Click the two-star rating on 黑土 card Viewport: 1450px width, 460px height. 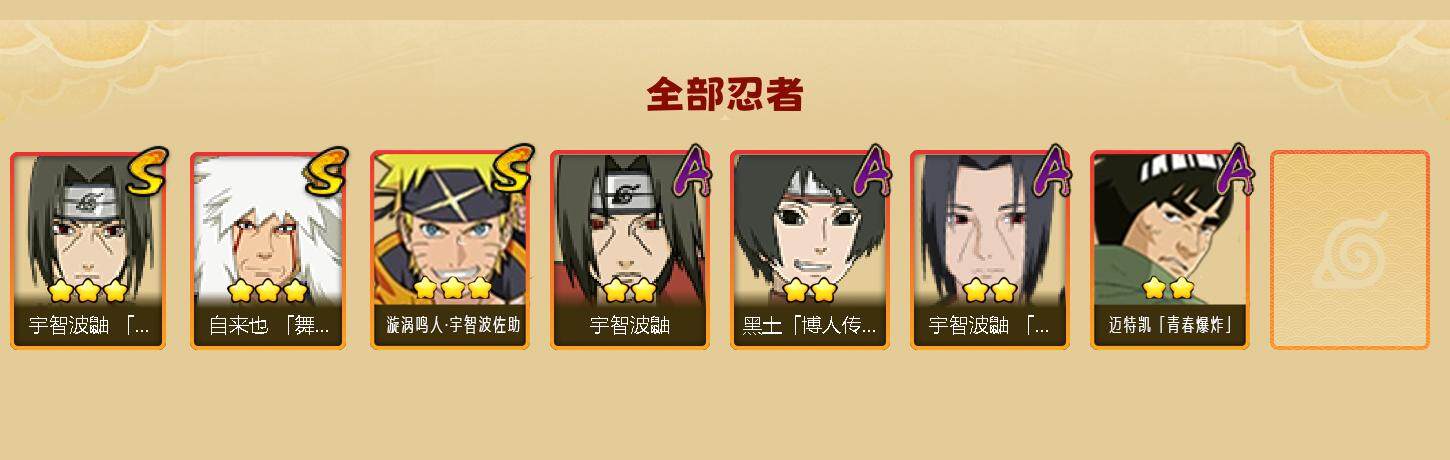810,291
